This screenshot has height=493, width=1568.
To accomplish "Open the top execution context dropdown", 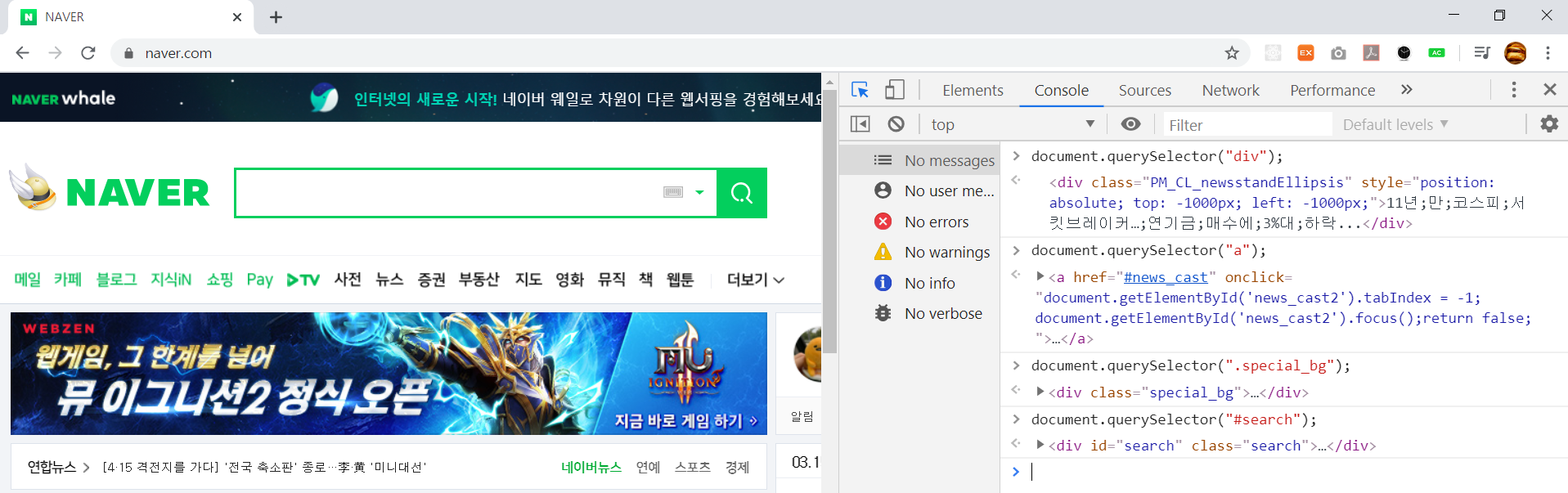I will coord(1012,124).
